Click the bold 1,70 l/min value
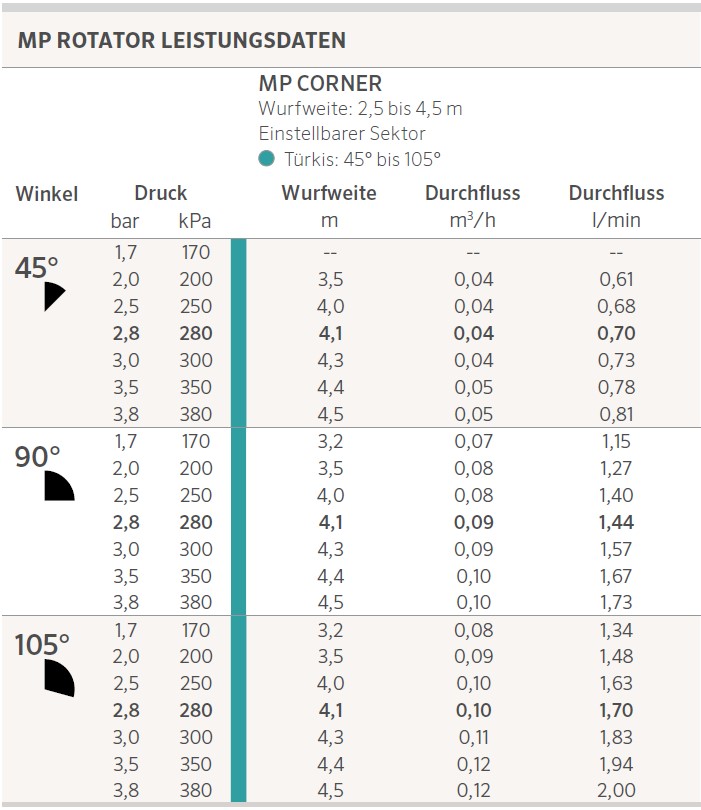This screenshot has height=810, width=701. (x=616, y=710)
